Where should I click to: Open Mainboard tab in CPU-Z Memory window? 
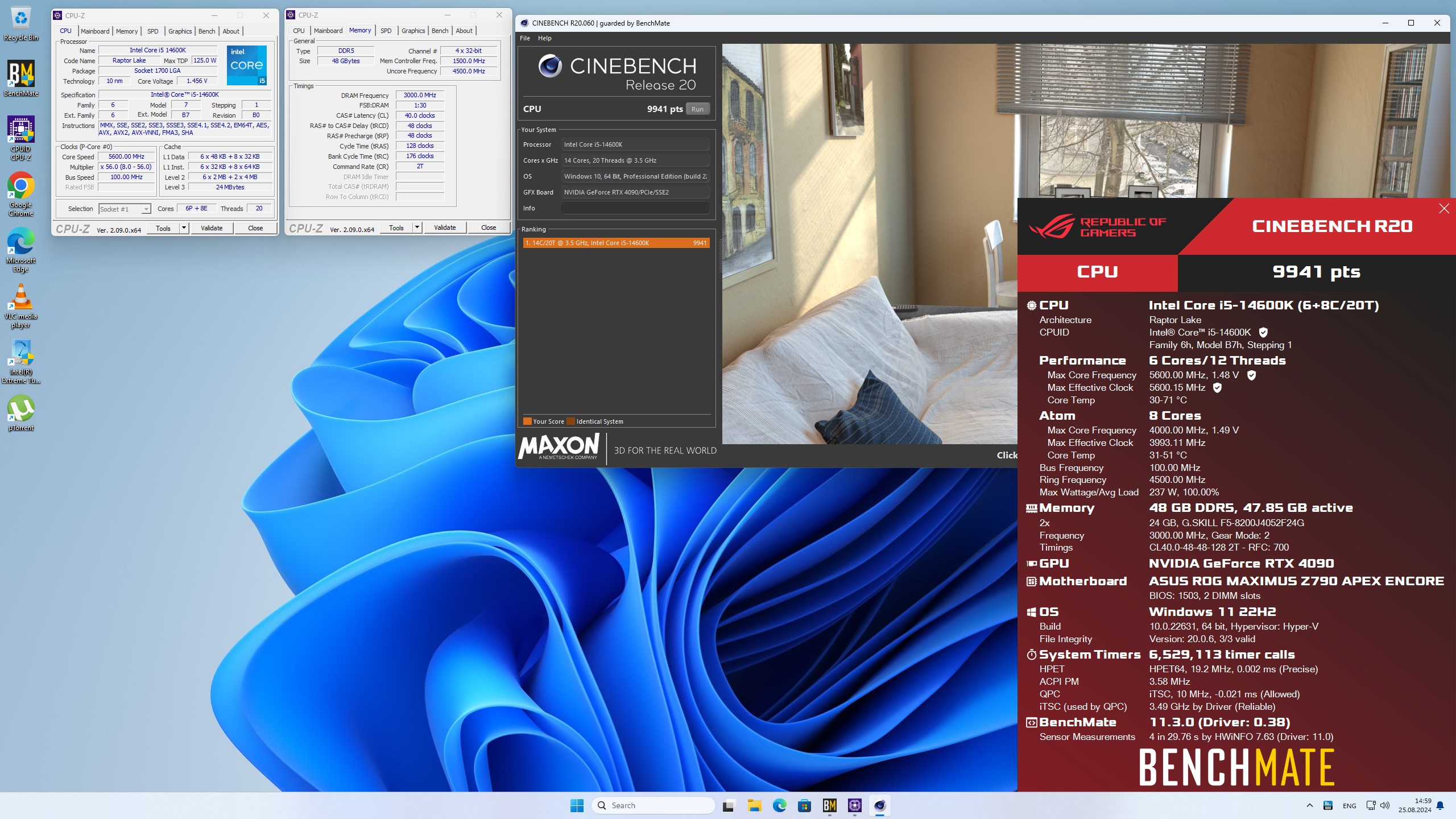(x=328, y=31)
